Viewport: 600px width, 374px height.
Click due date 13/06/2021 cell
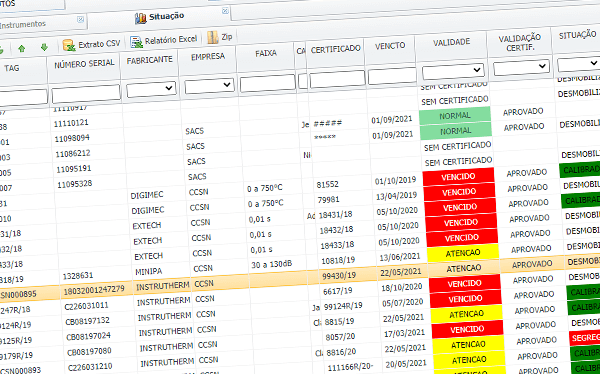point(400,256)
